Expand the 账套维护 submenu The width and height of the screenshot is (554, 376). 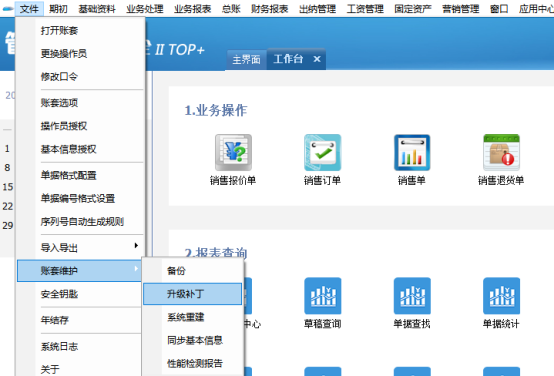[79, 271]
